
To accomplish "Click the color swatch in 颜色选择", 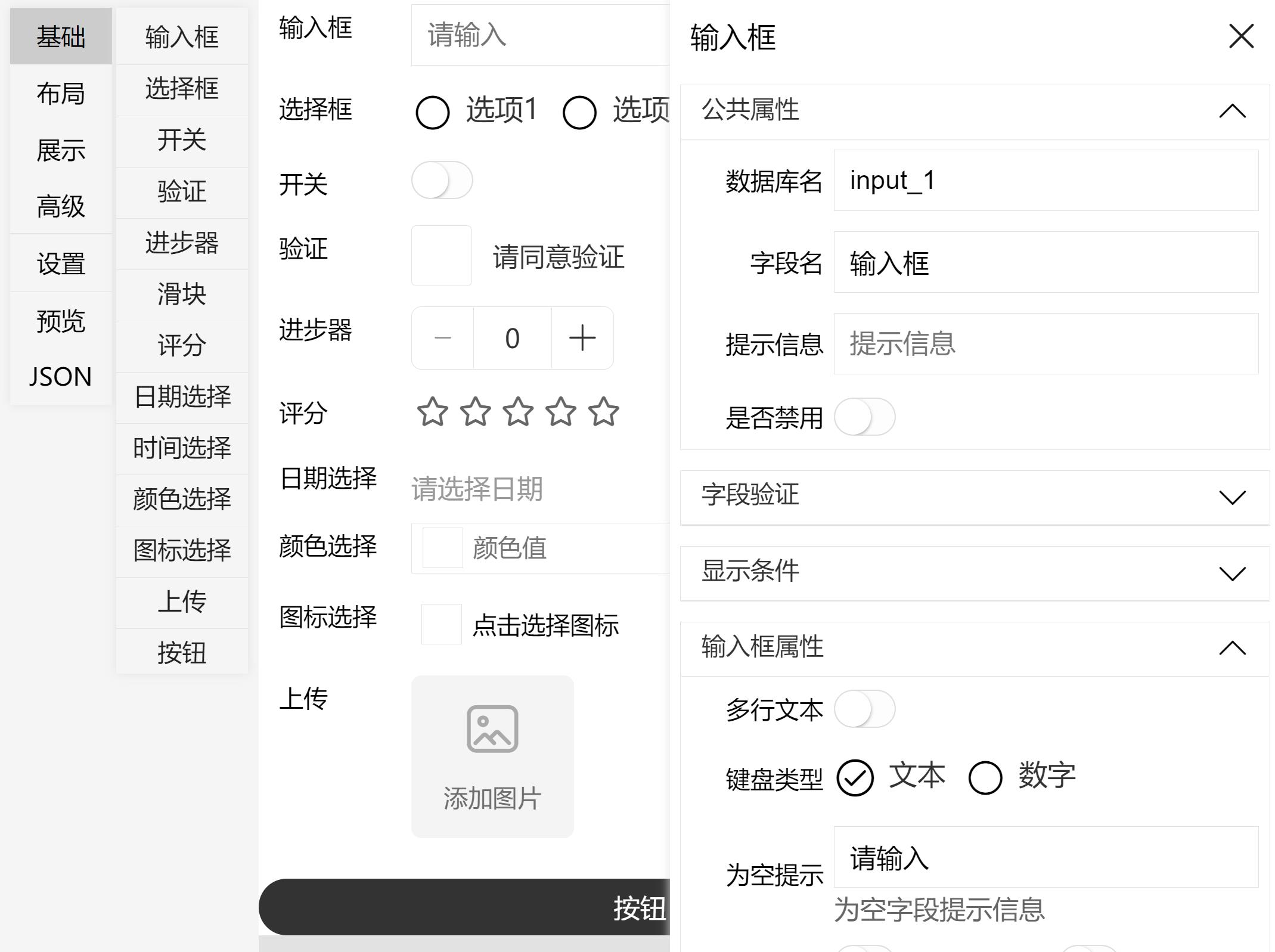I will pos(442,547).
